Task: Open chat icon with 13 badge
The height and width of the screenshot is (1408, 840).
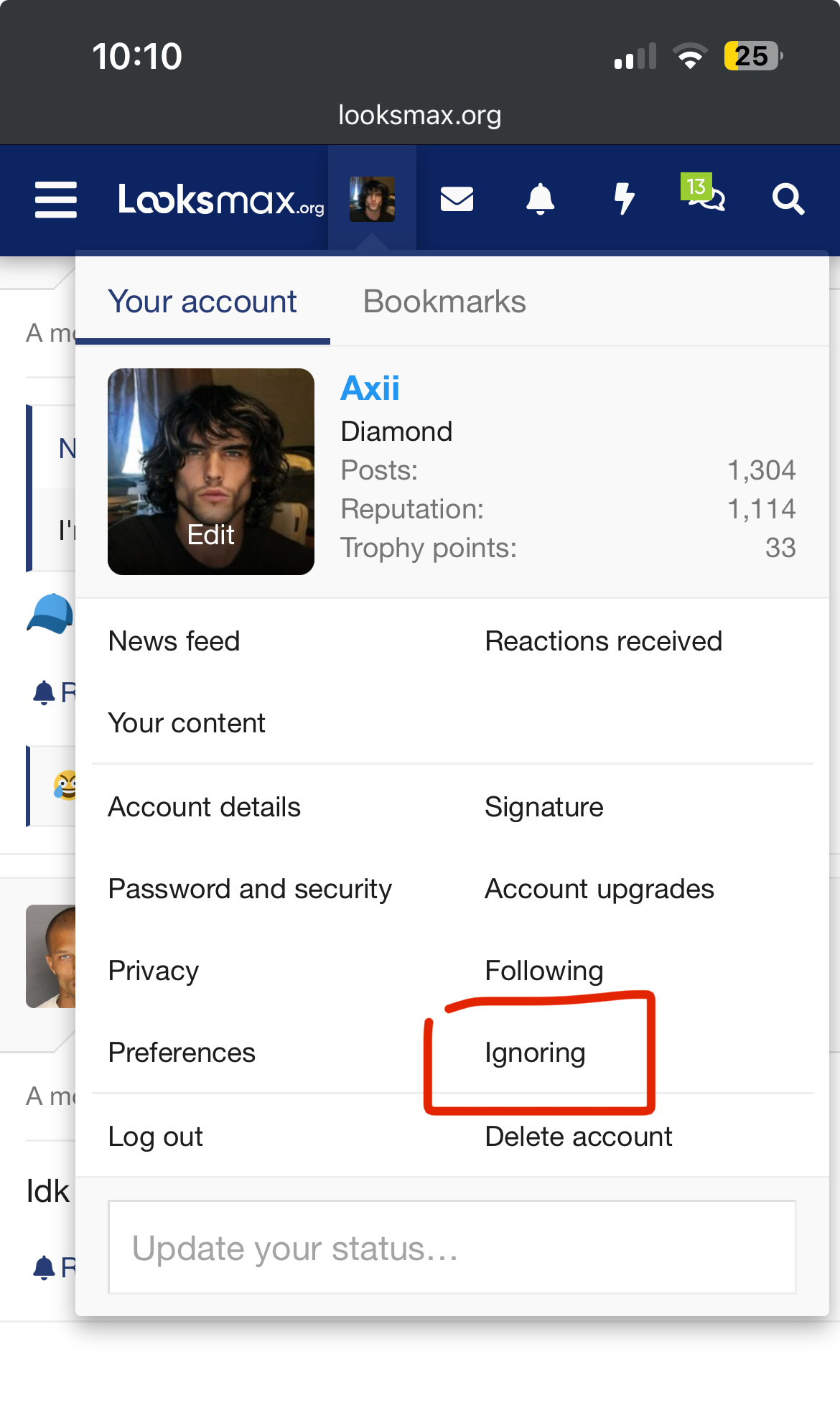Action: pos(704,194)
